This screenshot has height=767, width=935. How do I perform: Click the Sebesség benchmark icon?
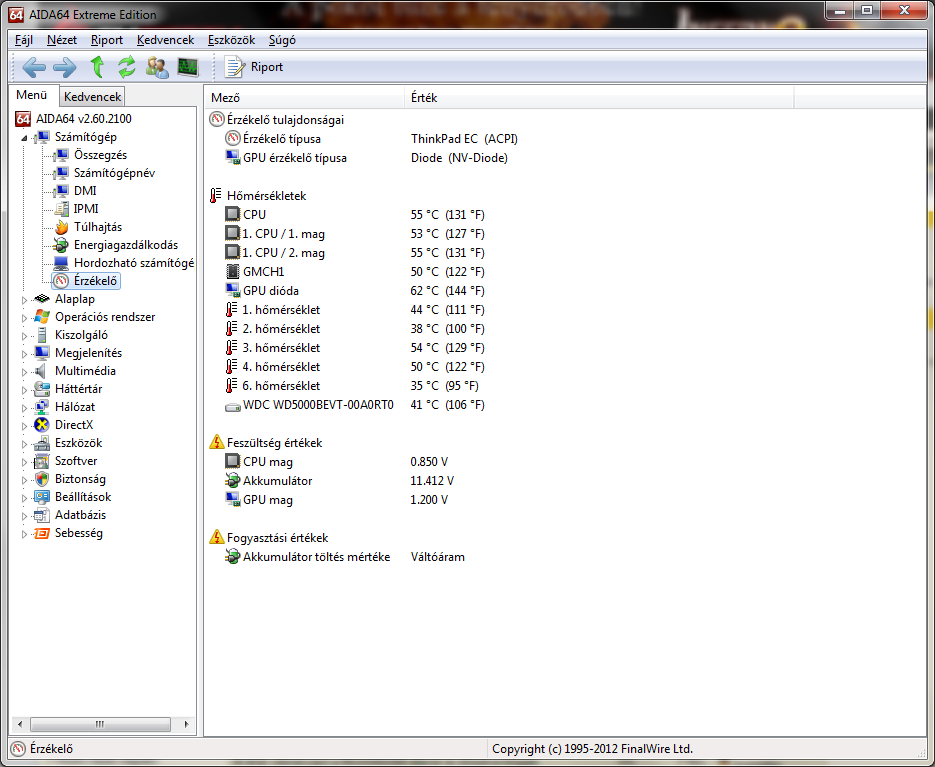[42, 533]
